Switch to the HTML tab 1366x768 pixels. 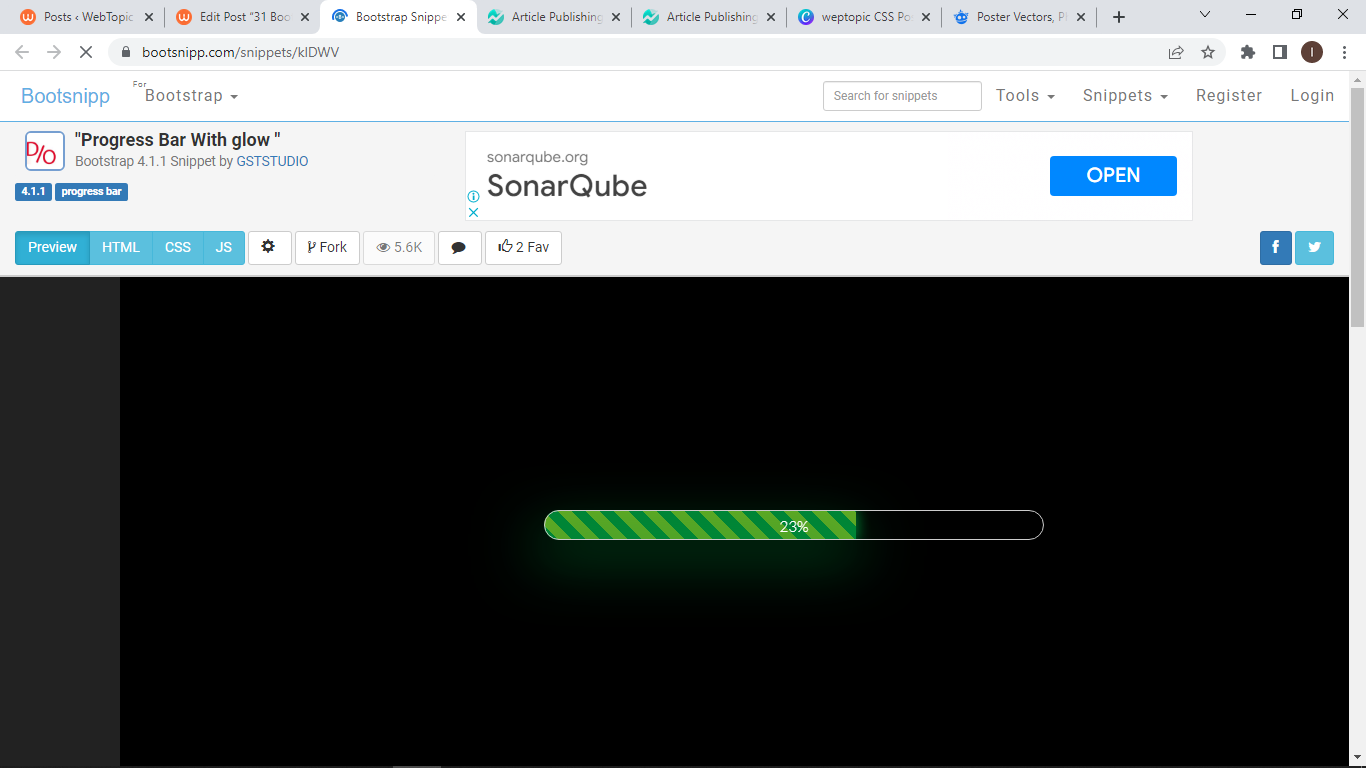(120, 247)
